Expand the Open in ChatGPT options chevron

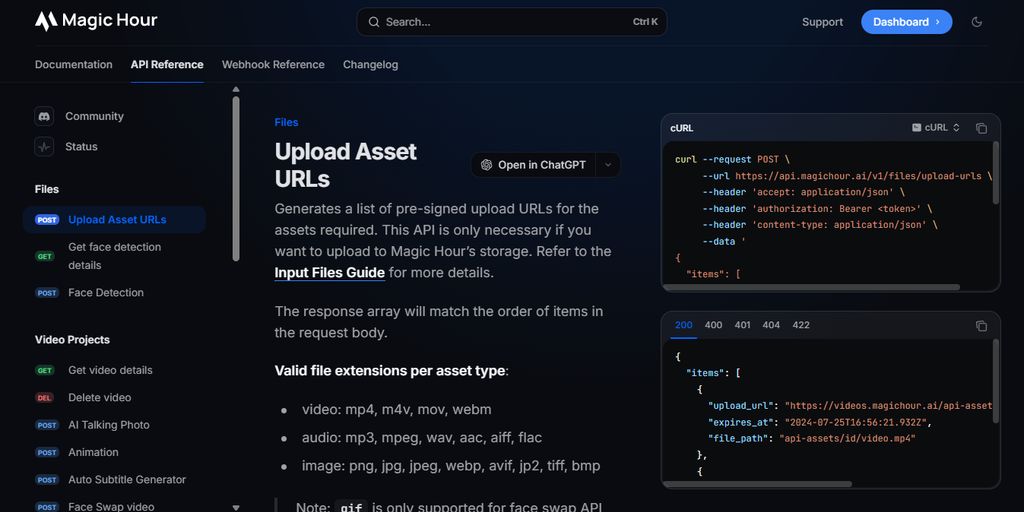[x=608, y=165]
